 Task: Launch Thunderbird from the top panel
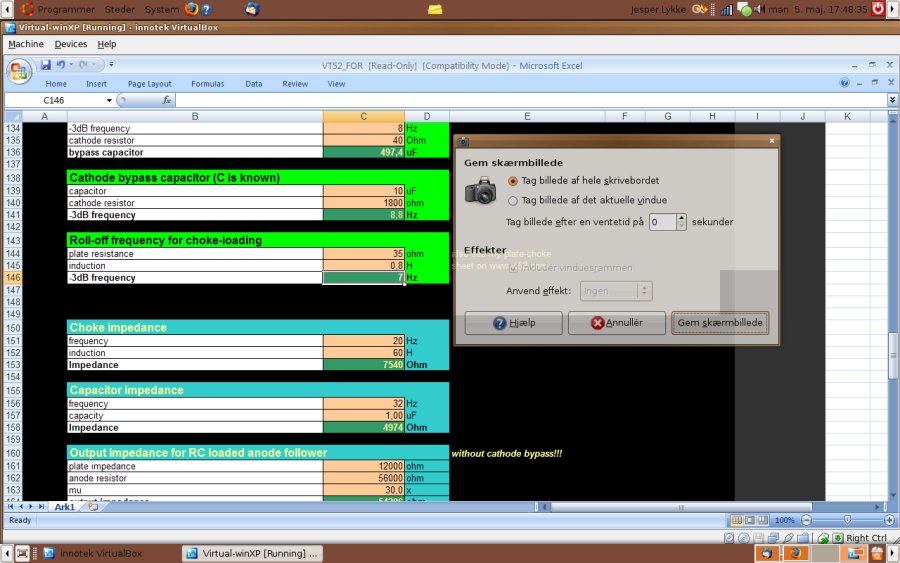252,9
